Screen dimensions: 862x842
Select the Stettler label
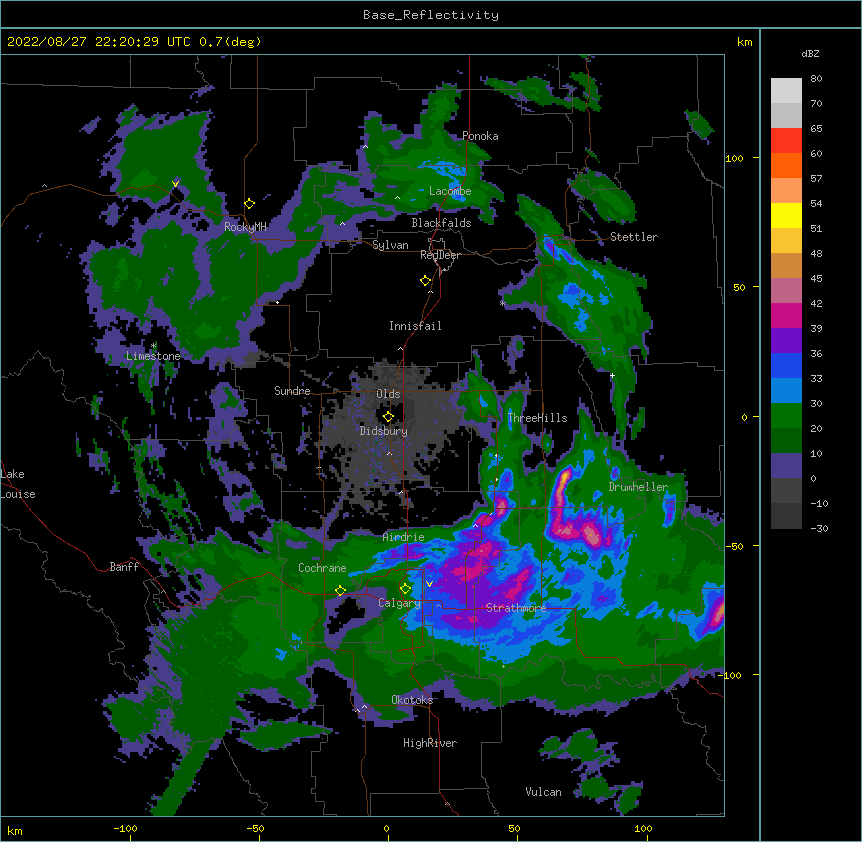(634, 237)
